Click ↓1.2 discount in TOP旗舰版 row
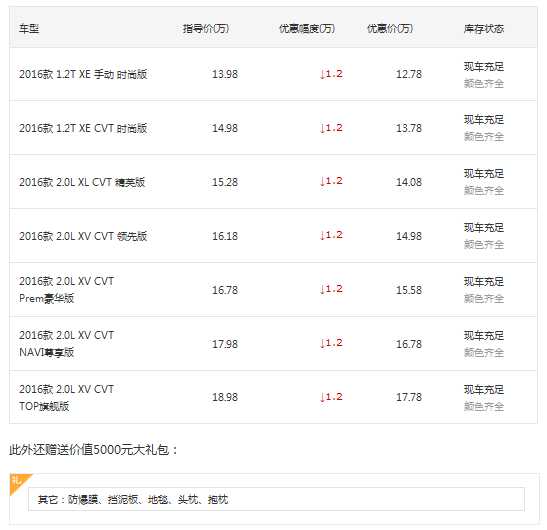The image size is (547, 530). pos(331,397)
